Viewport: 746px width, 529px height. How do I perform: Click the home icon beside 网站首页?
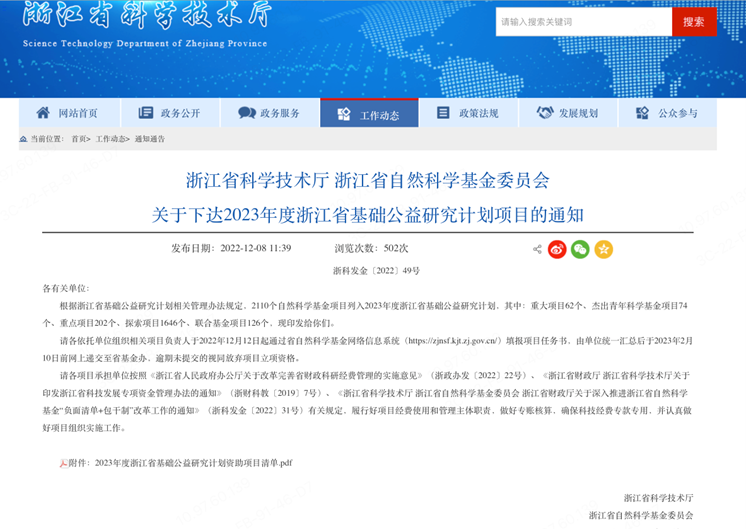pos(43,113)
